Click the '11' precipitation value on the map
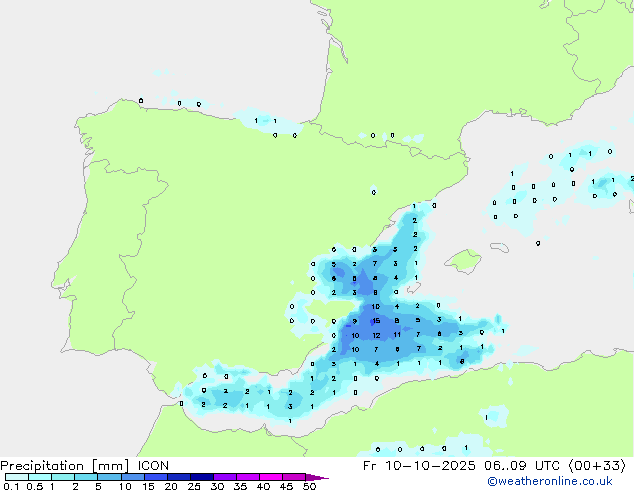Image resolution: width=634 pixels, height=490 pixels. (x=397, y=335)
